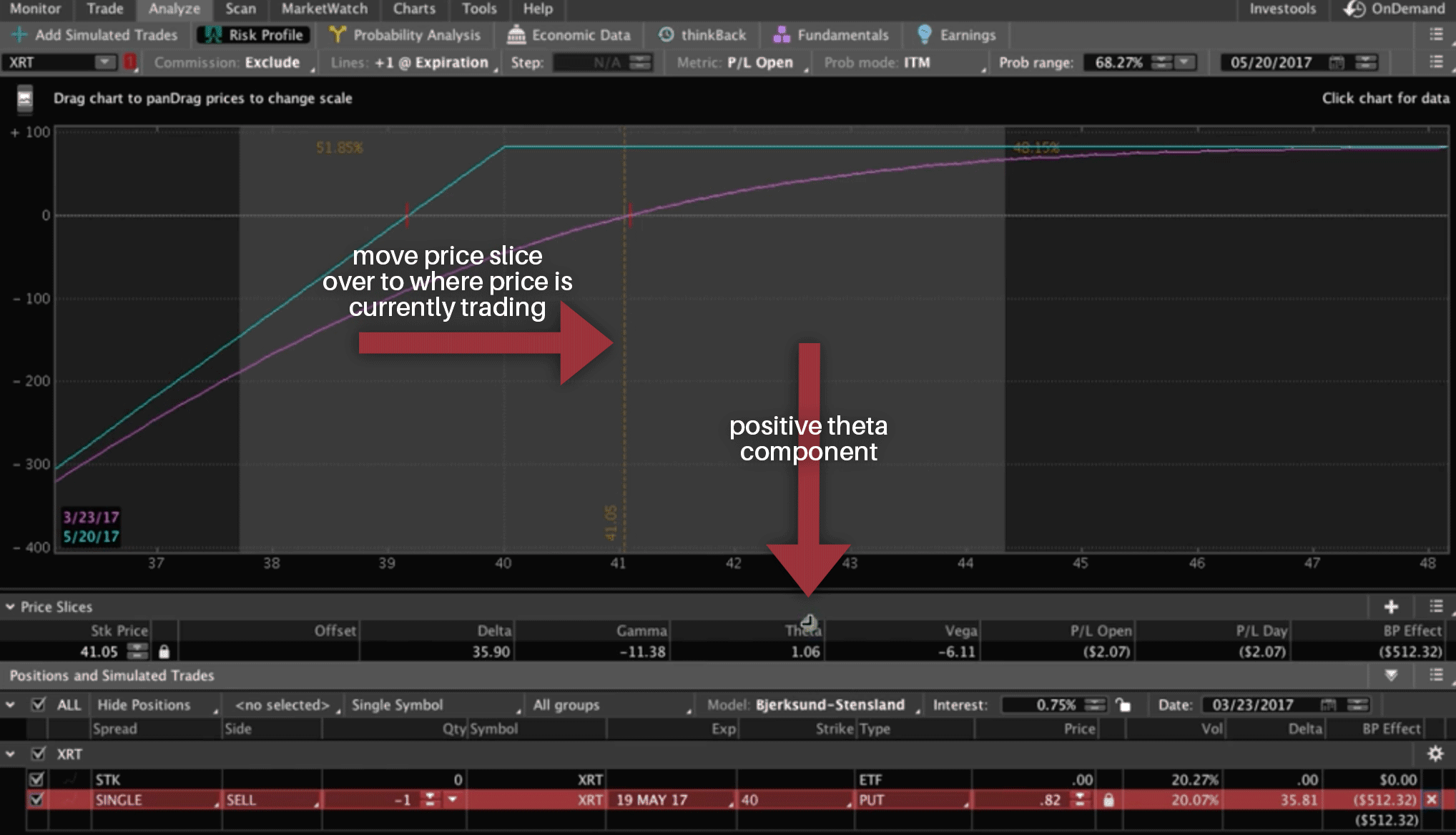The image size is (1456, 835).
Task: Open the thinkBack subtab
Action: tap(703, 35)
